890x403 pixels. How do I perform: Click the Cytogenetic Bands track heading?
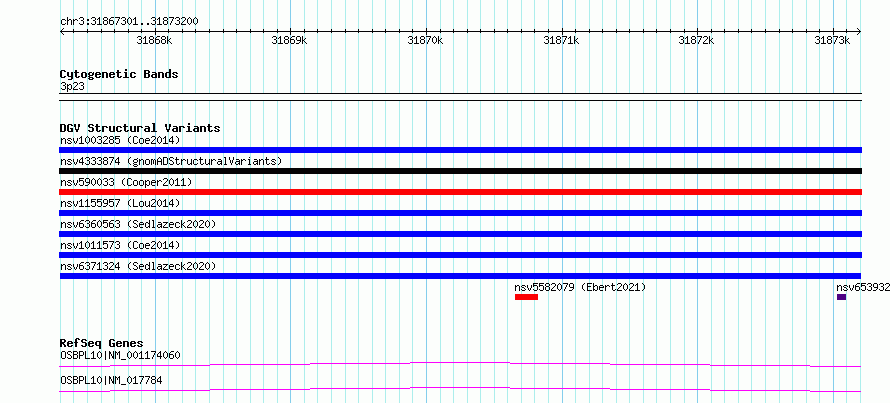point(119,74)
